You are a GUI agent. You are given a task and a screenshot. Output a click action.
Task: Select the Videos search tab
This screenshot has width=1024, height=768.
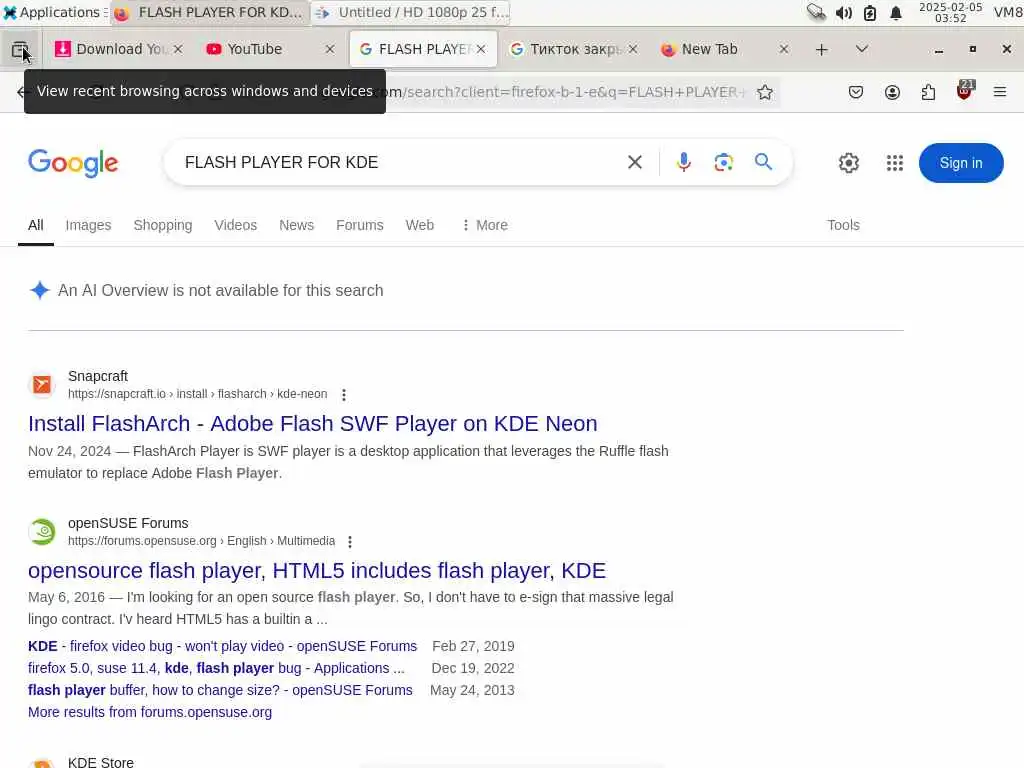(236, 225)
